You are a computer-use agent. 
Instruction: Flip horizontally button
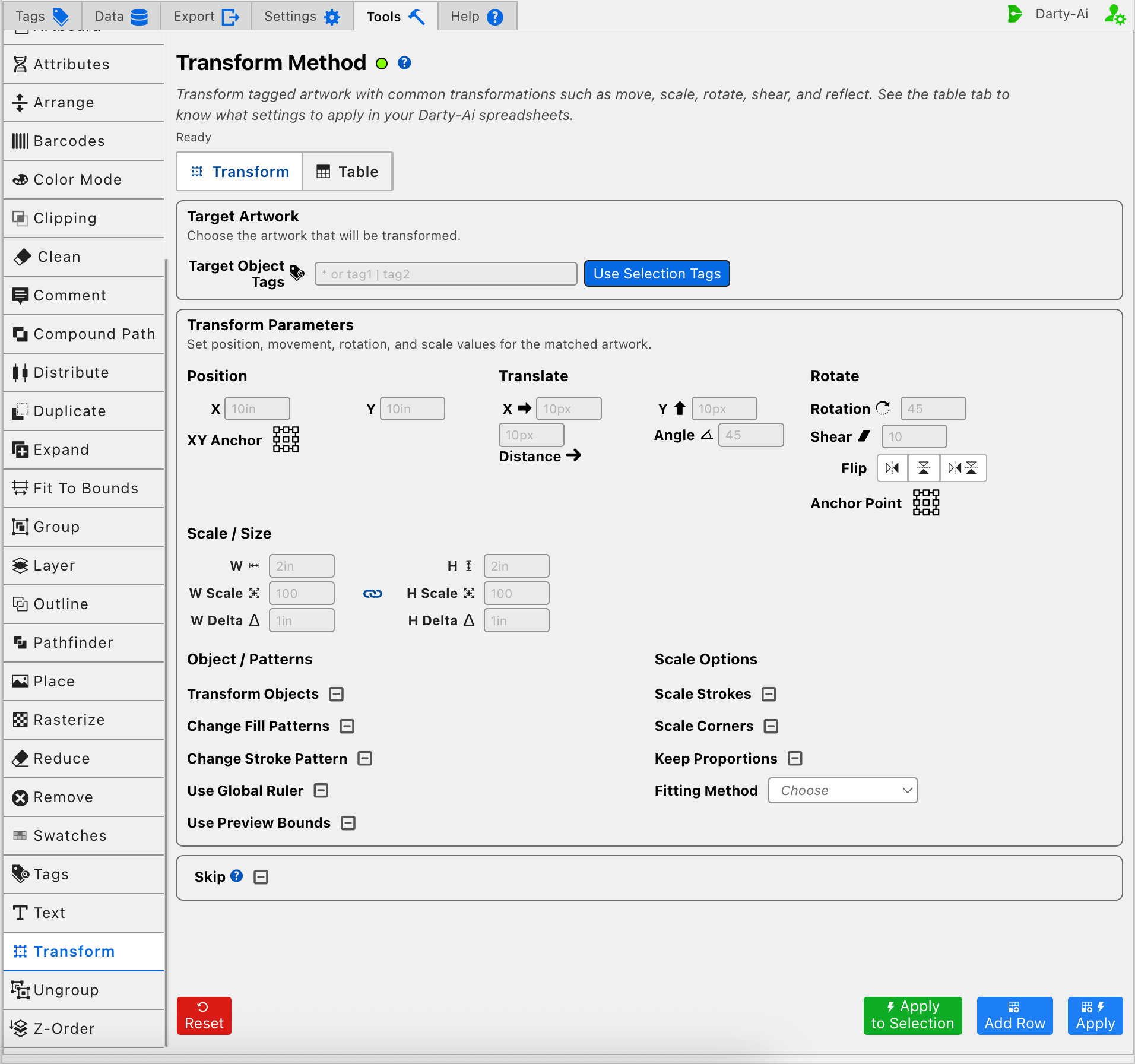pos(892,468)
